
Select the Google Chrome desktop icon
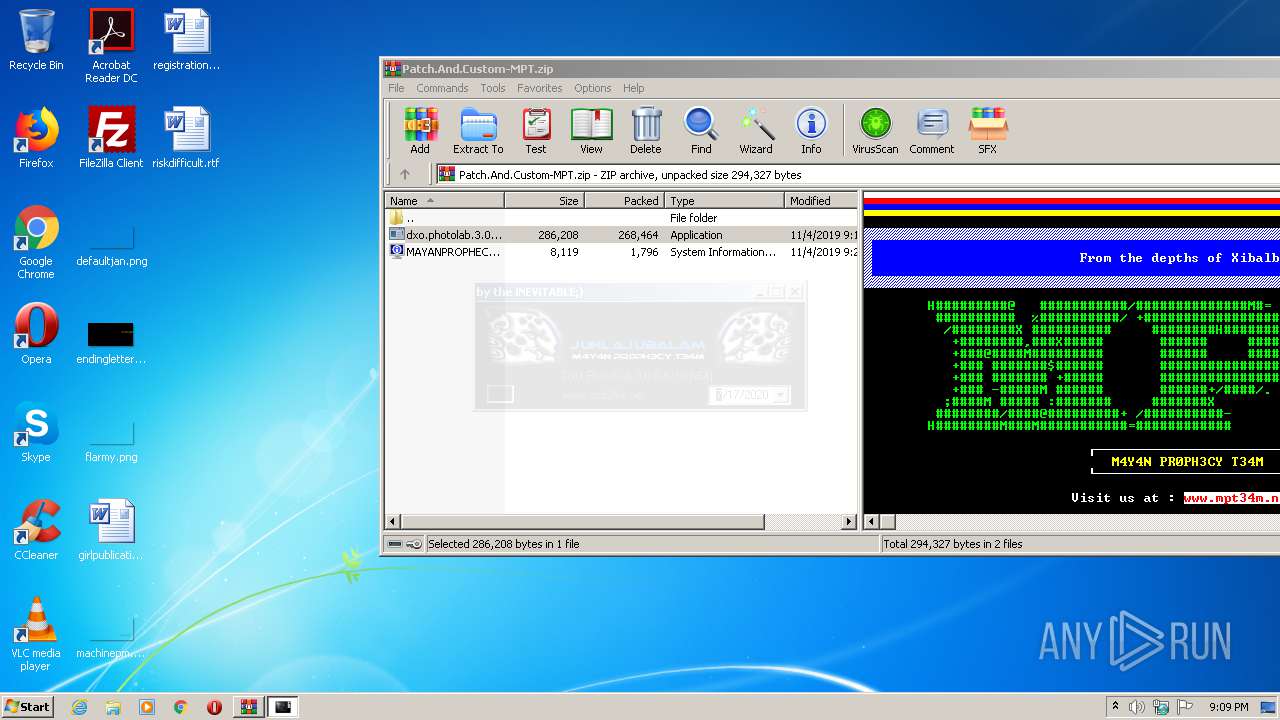coord(36,242)
